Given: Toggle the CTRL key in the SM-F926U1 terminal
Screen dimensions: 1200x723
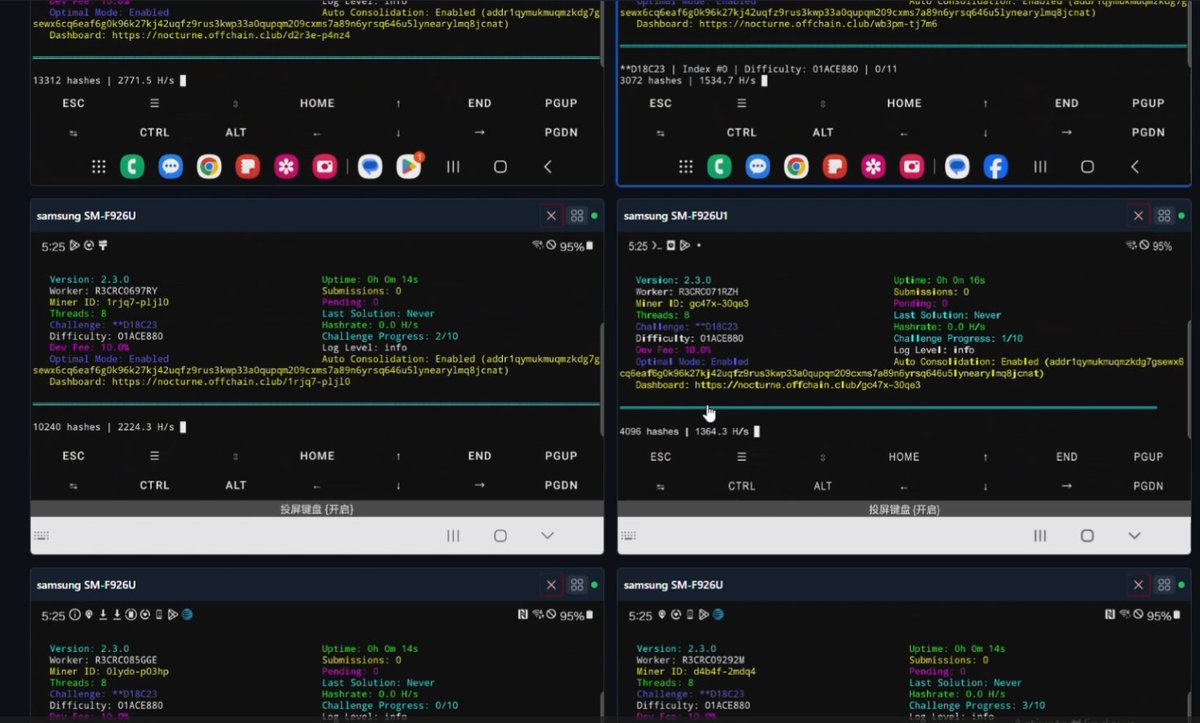Looking at the screenshot, I should (x=741, y=486).
